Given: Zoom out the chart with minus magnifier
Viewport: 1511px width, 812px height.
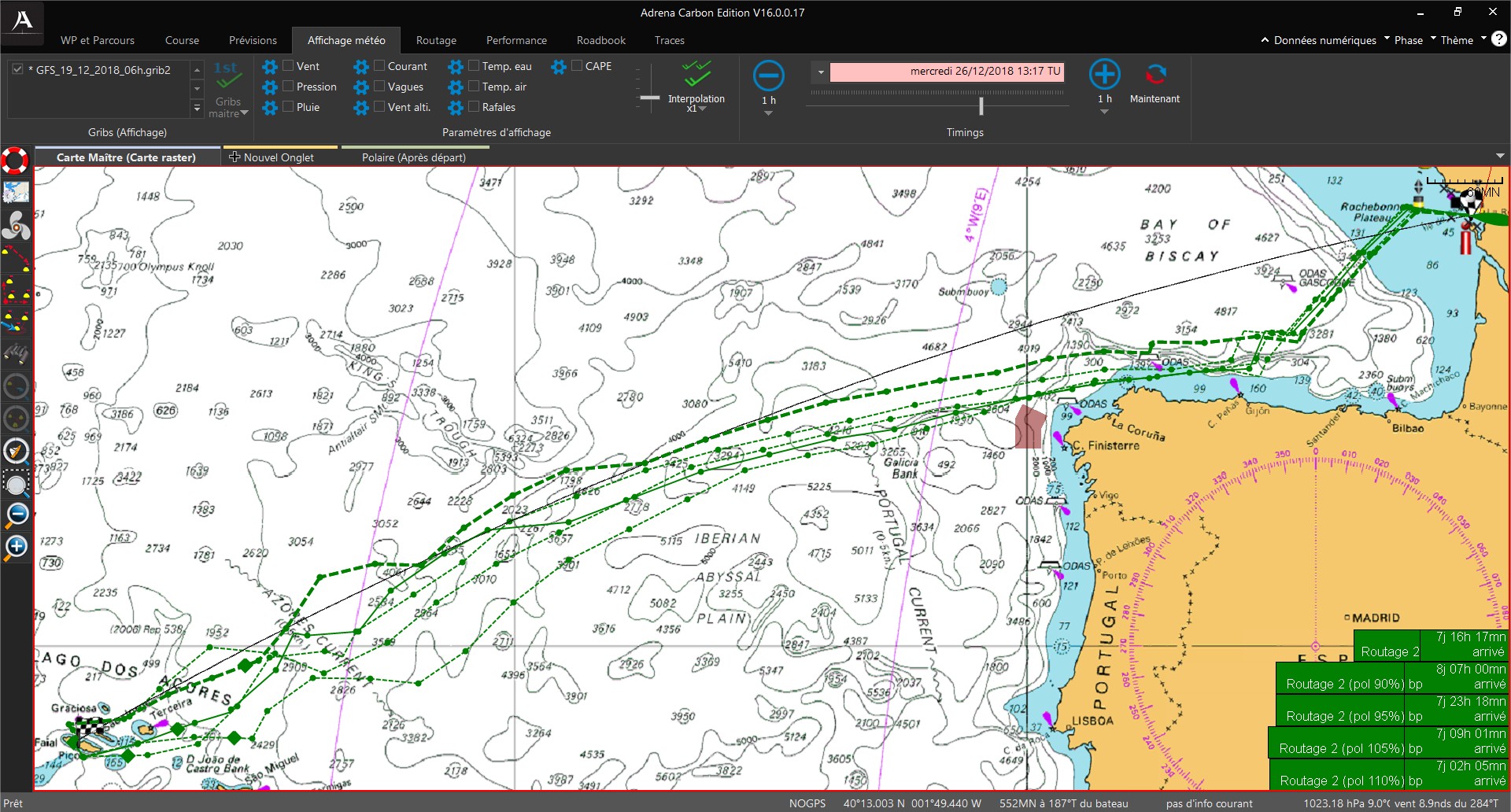Looking at the screenshot, I should pyautogui.click(x=16, y=515).
